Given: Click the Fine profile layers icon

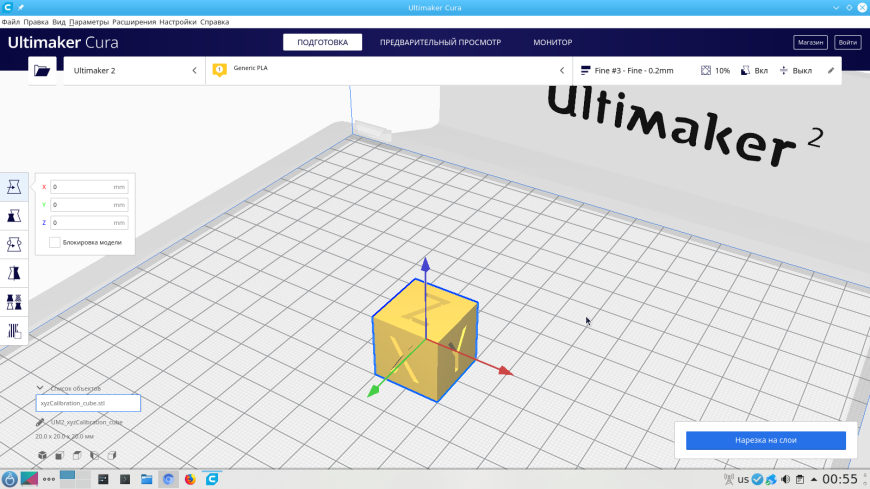Looking at the screenshot, I should click(585, 70).
